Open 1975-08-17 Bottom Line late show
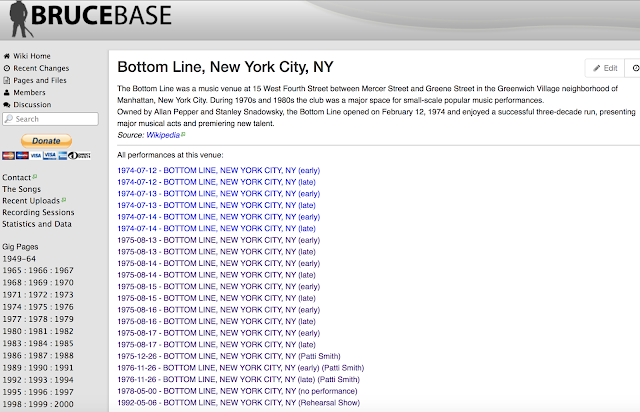This screenshot has height=412, width=640. 216,345
